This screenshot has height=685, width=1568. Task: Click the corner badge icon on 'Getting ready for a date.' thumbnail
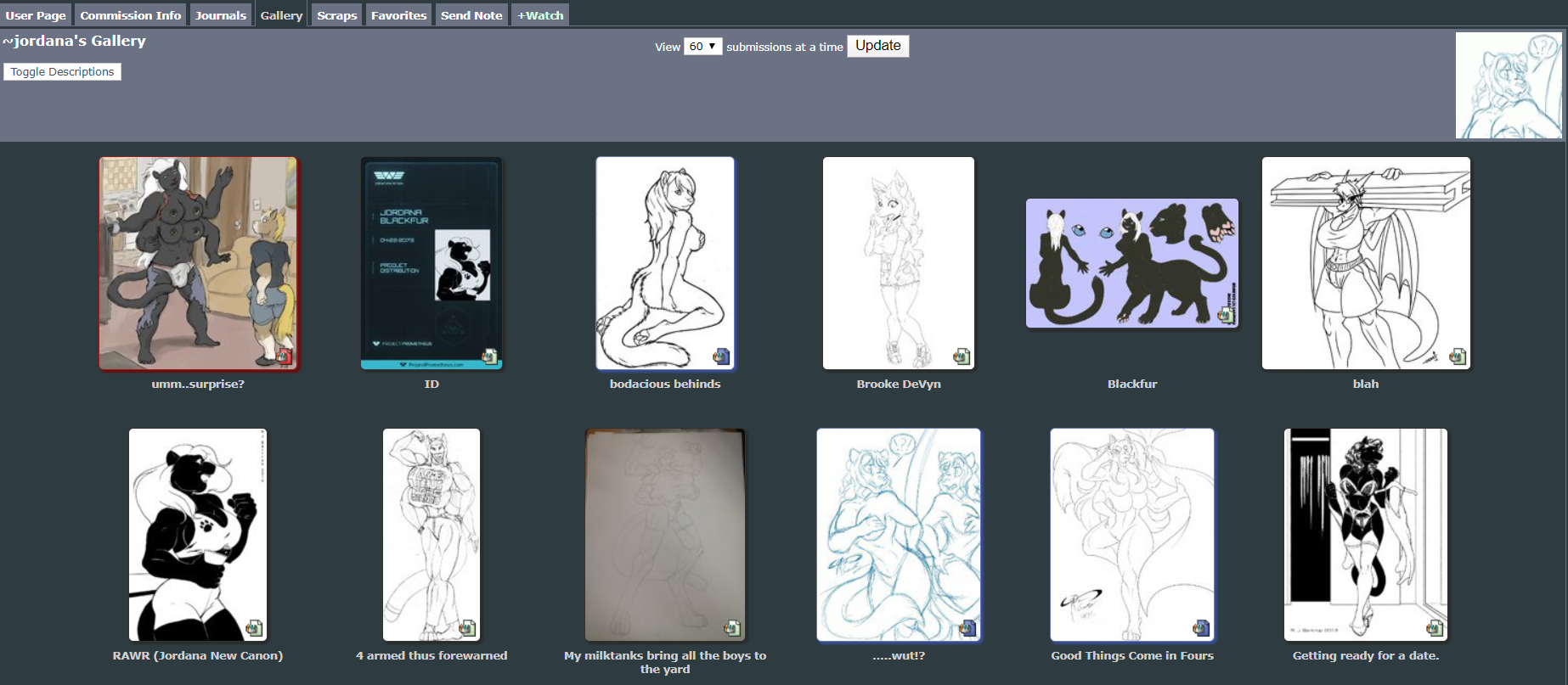click(x=1435, y=628)
